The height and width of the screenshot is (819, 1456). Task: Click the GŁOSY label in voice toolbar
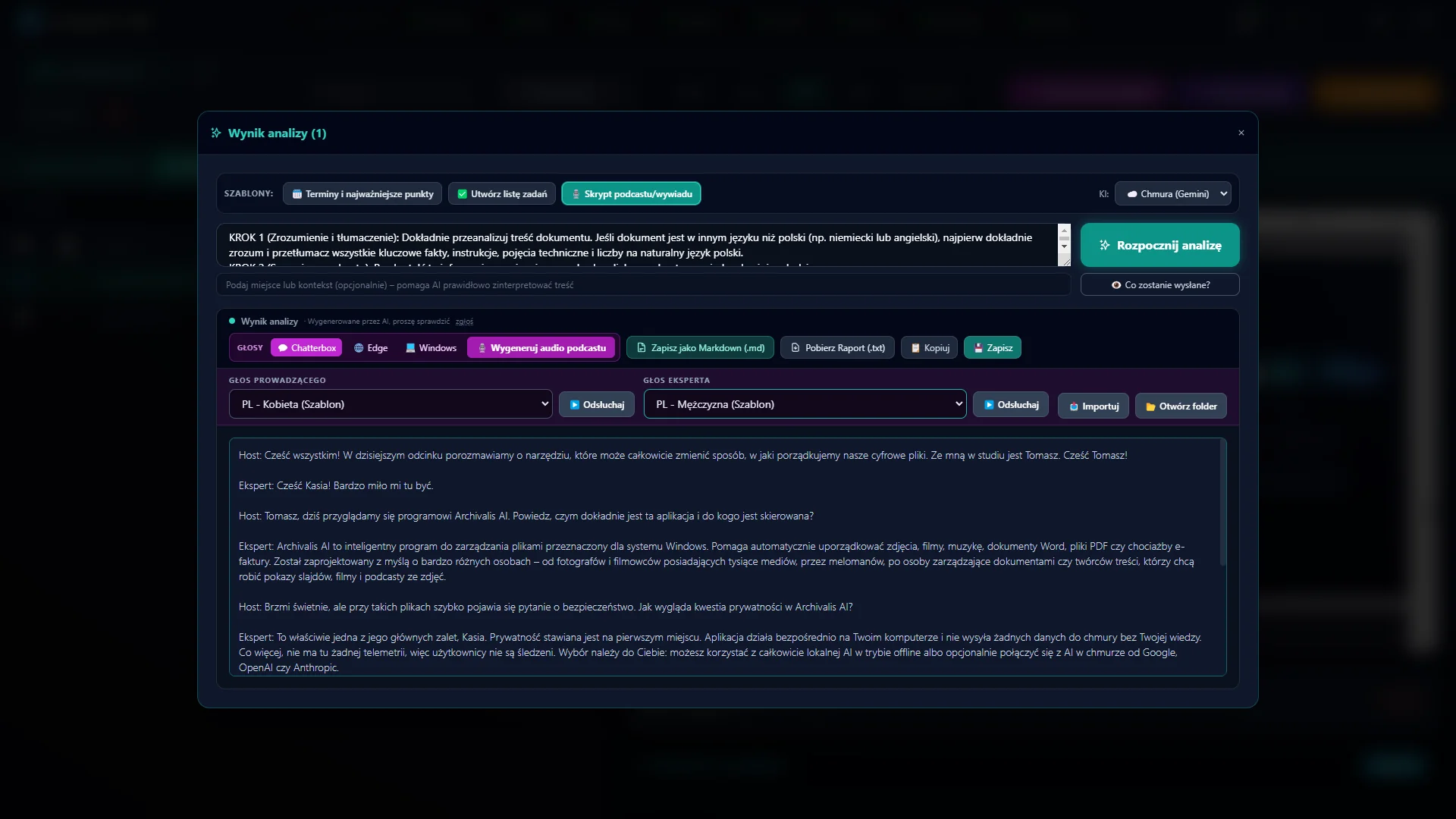(x=250, y=348)
